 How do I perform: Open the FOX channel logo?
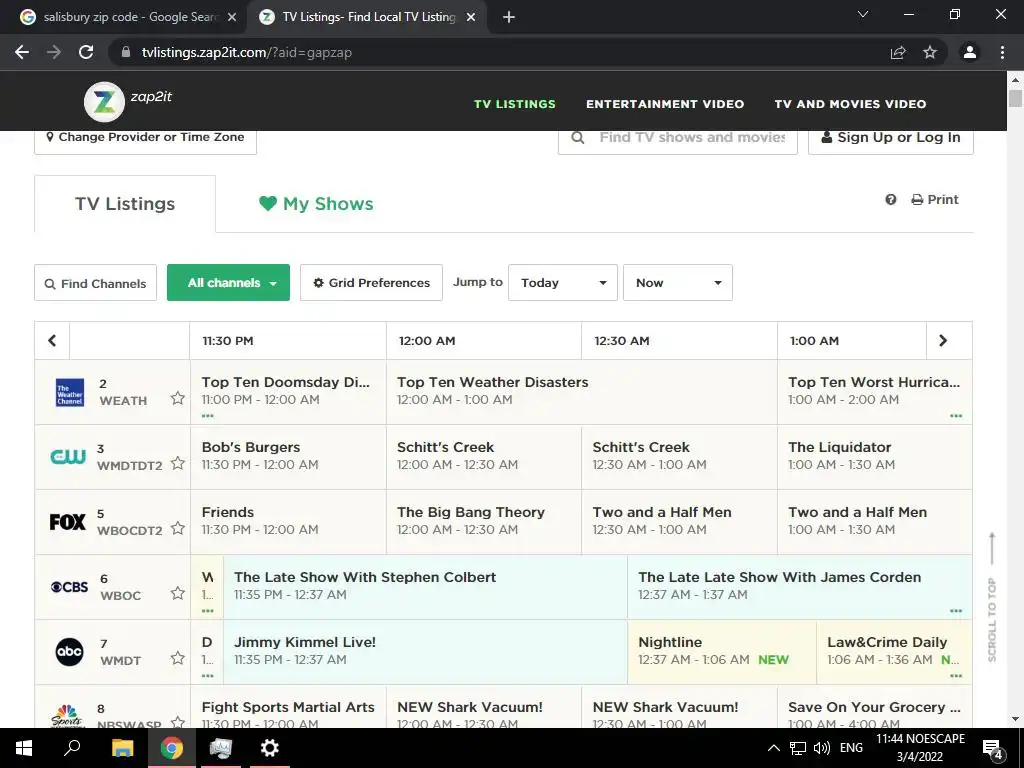click(x=68, y=522)
